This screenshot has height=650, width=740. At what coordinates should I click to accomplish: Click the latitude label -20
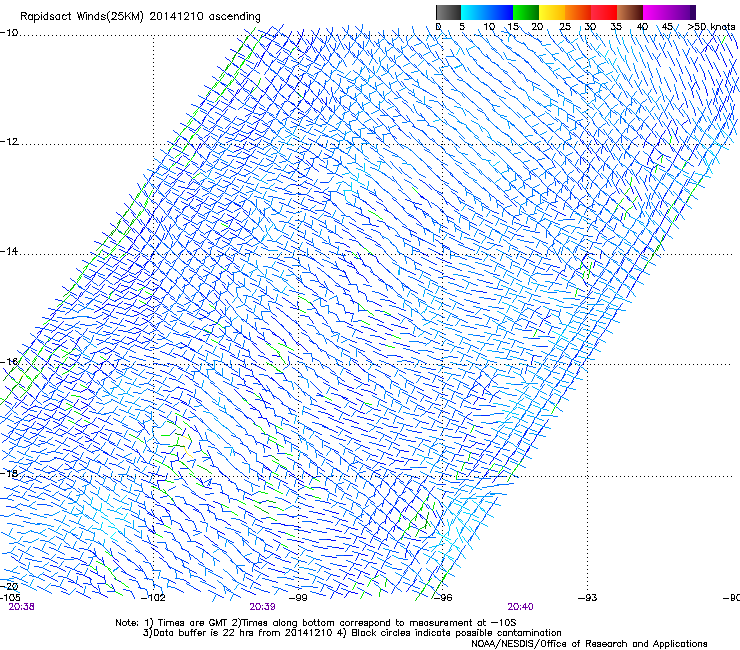coord(9,587)
